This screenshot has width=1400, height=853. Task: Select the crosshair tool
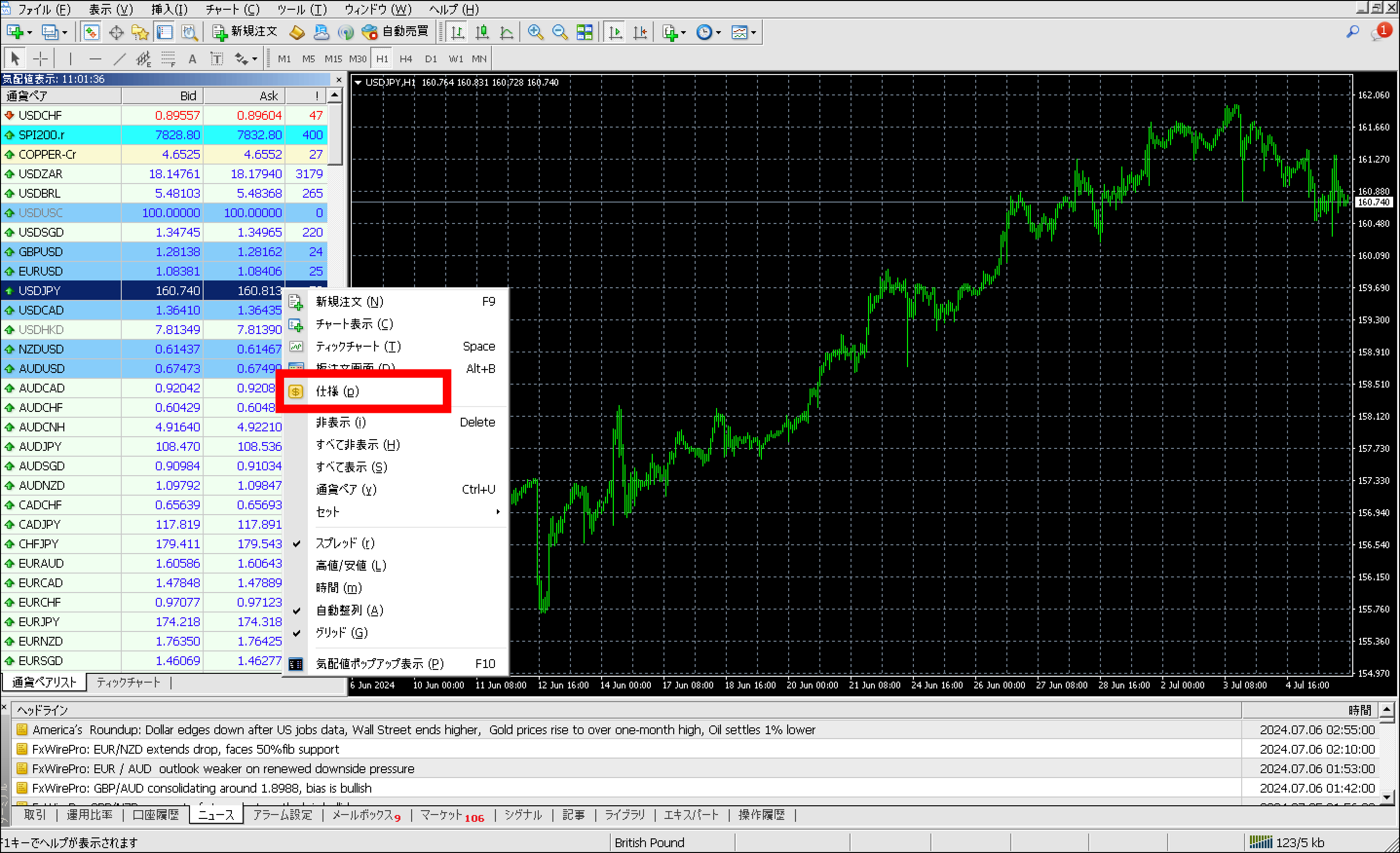pyautogui.click(x=40, y=58)
